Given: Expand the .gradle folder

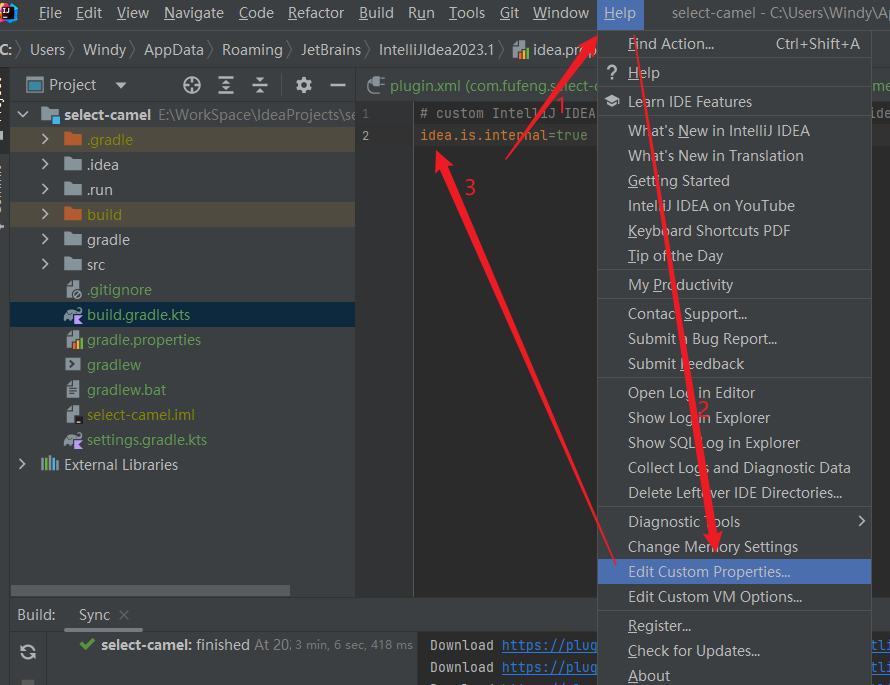Looking at the screenshot, I should point(45,140).
